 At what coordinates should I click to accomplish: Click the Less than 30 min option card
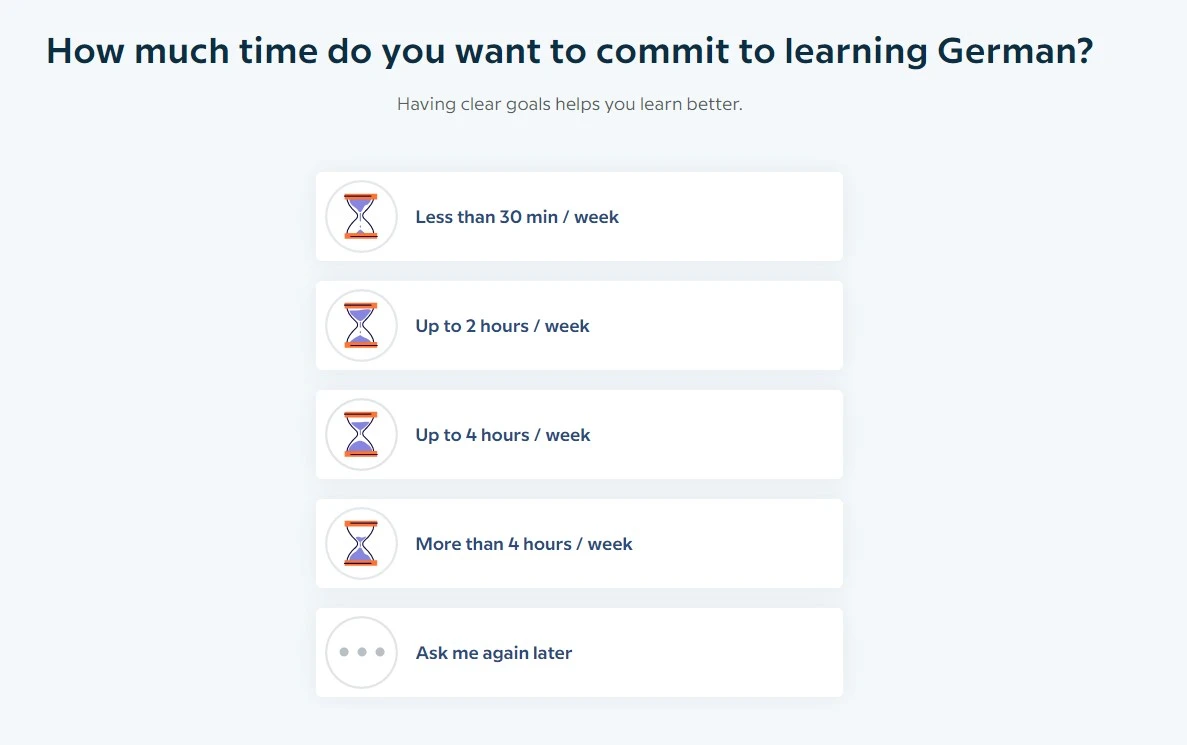(579, 217)
